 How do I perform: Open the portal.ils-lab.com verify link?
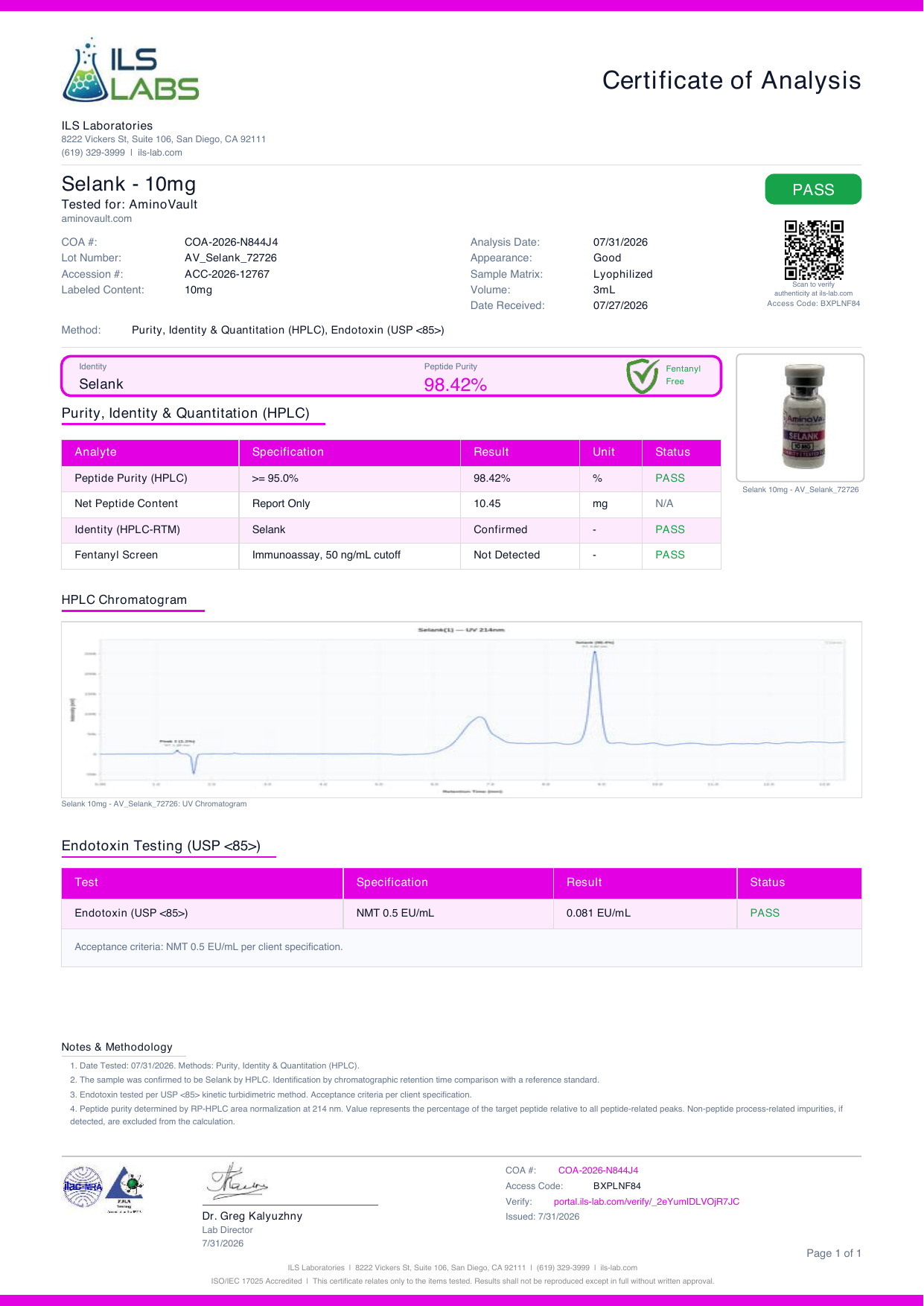click(x=646, y=1202)
